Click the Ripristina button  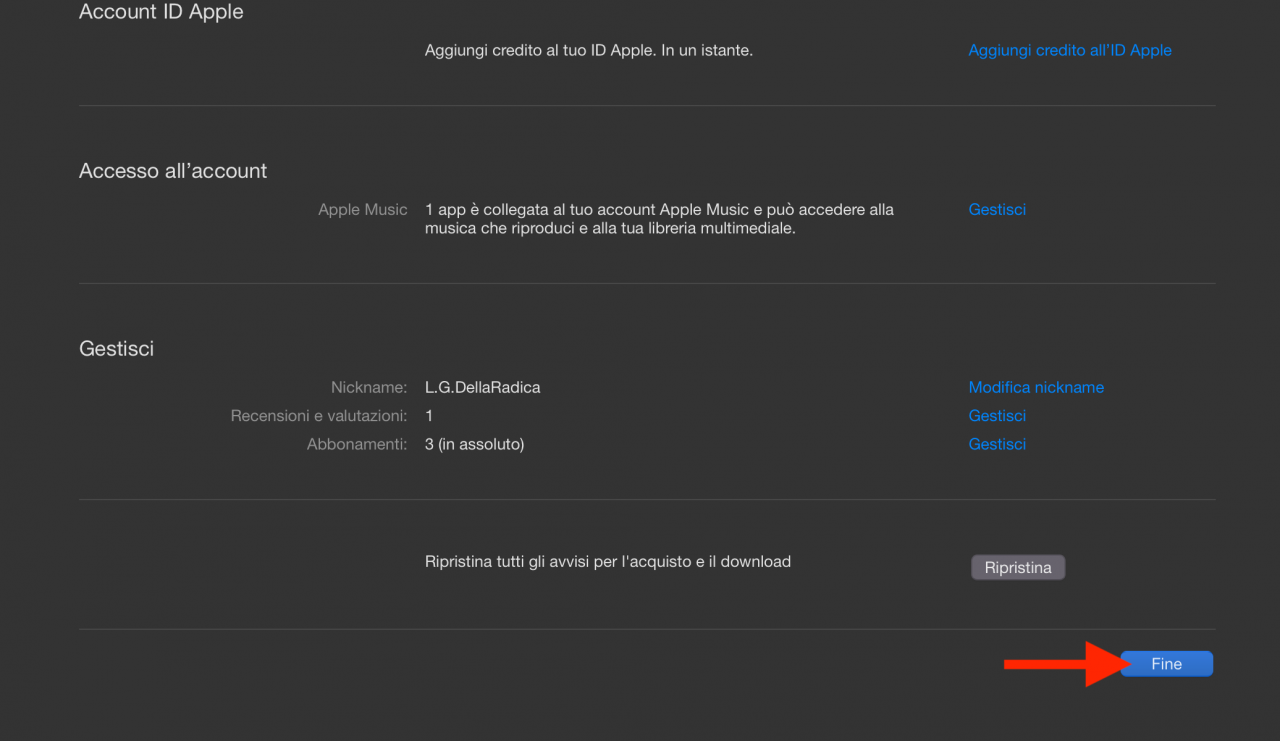pos(1018,568)
